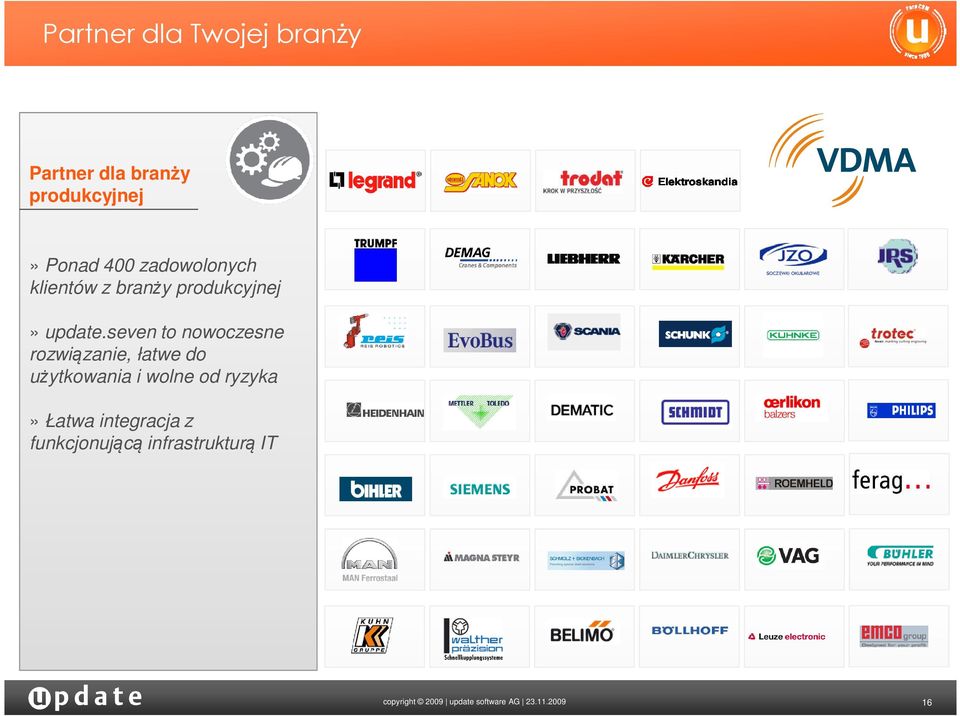Click the JRS logo

tap(898, 259)
